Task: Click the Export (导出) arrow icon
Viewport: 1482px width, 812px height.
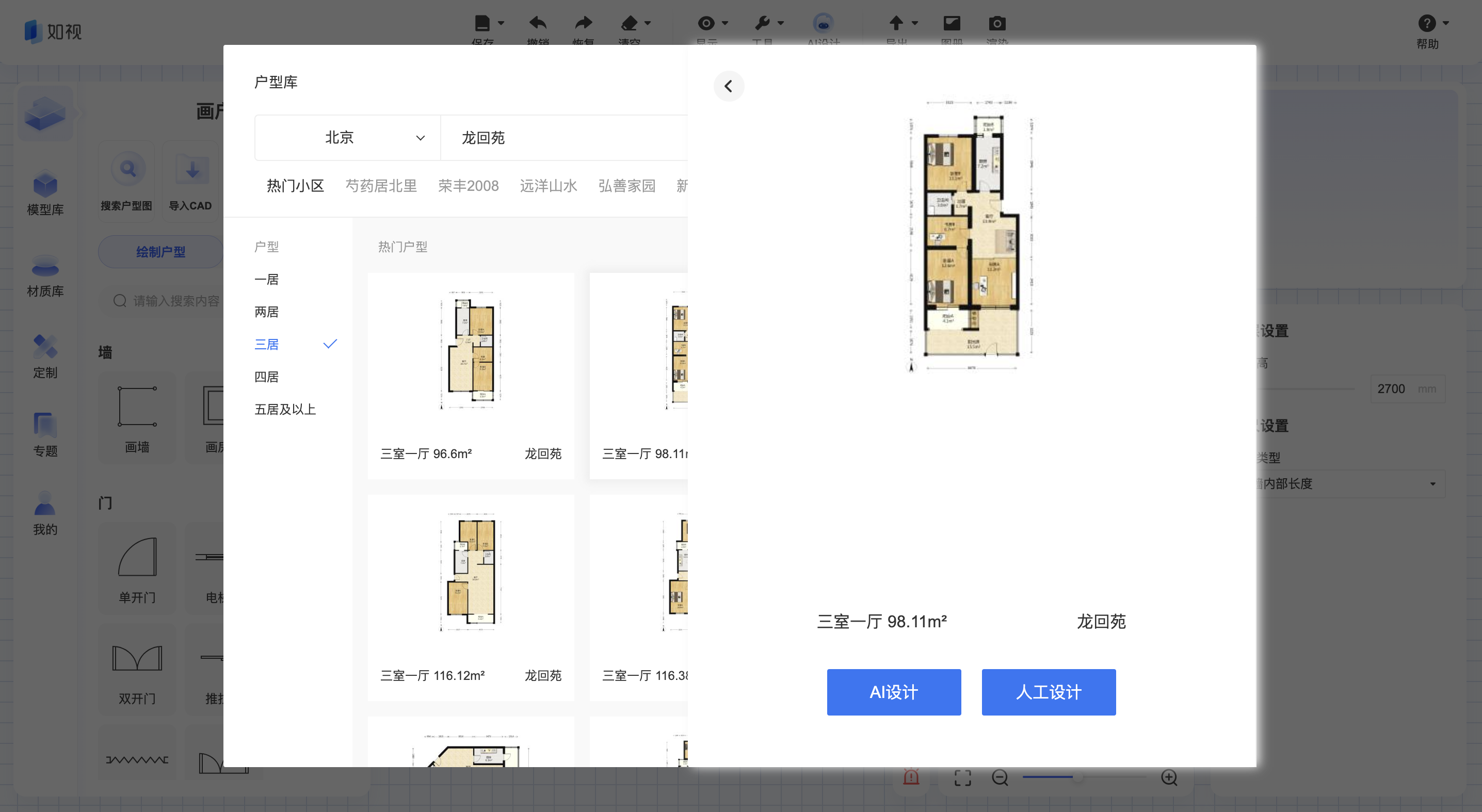Action: pos(896,24)
